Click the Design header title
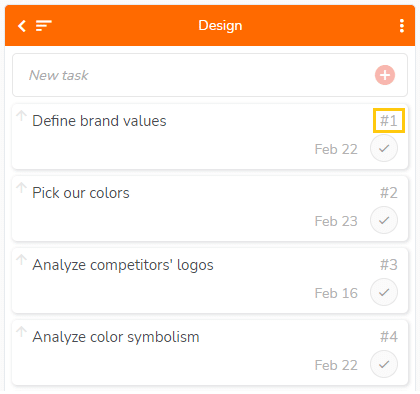This screenshot has width=420, height=394. coord(220,26)
